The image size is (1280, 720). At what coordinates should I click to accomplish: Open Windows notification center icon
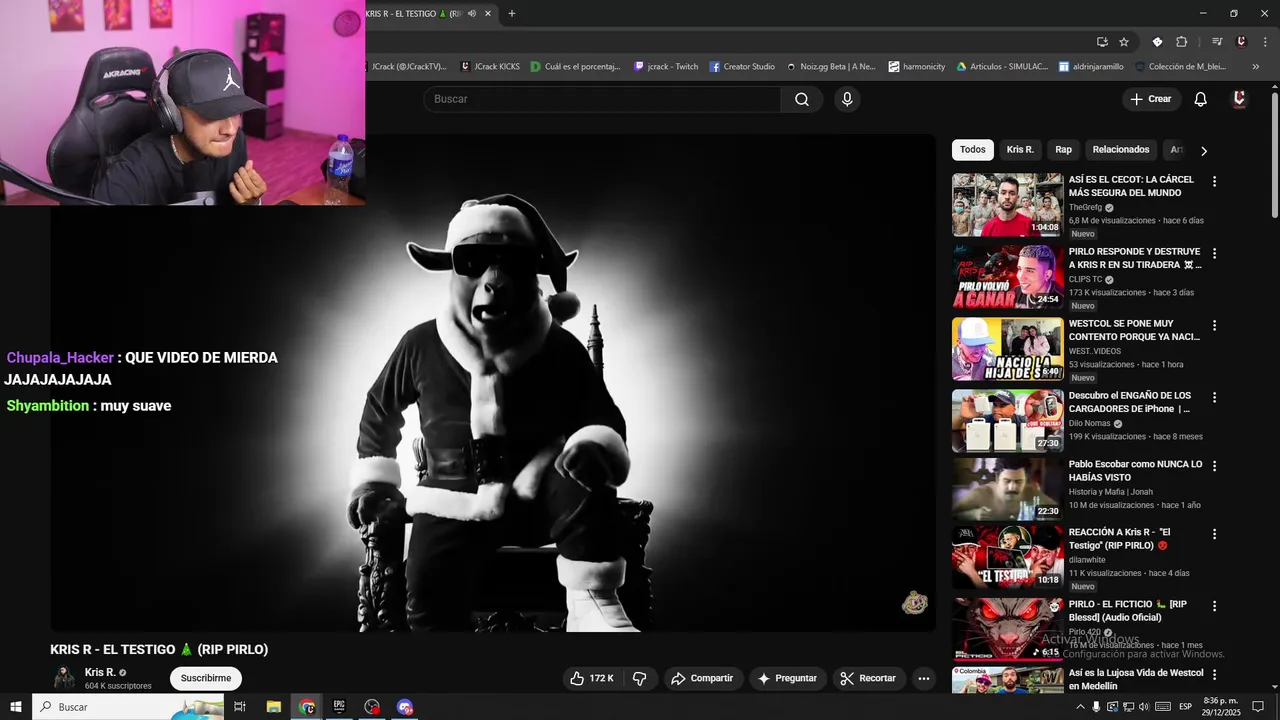(1258, 707)
